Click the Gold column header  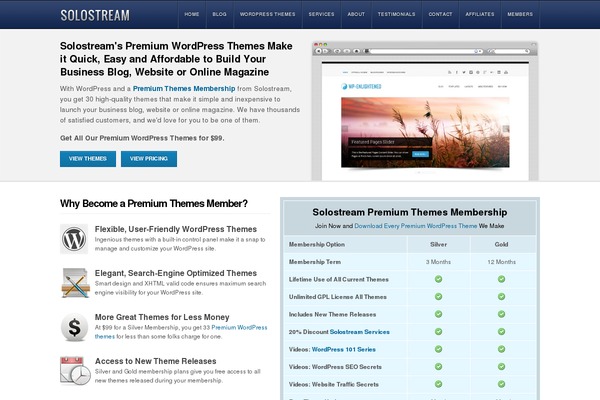tap(501, 244)
